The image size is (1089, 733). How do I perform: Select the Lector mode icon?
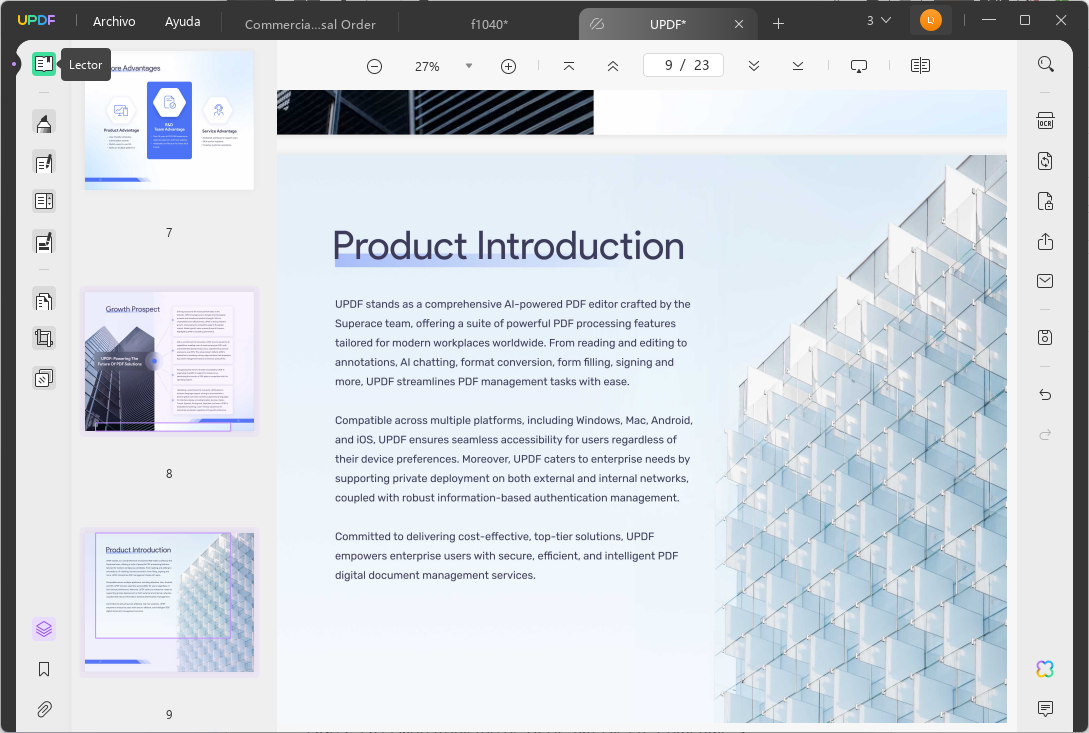pyautogui.click(x=44, y=63)
